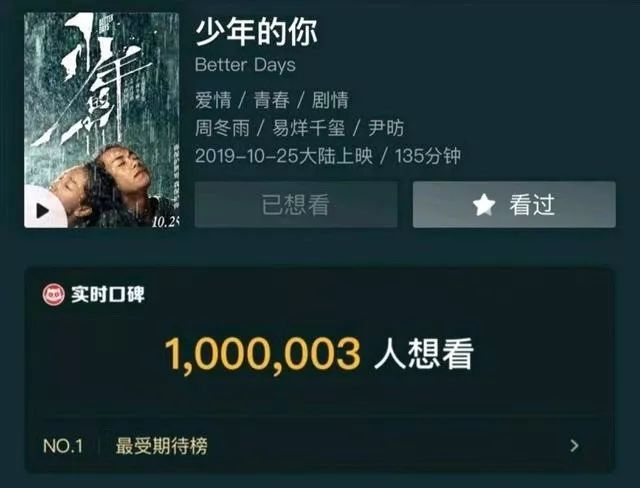
Task: Toggle the 已想看 button
Action: click(x=296, y=204)
